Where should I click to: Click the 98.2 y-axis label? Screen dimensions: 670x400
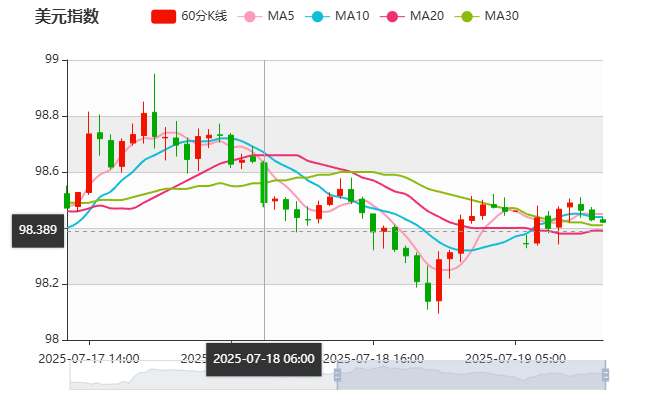pos(47,284)
